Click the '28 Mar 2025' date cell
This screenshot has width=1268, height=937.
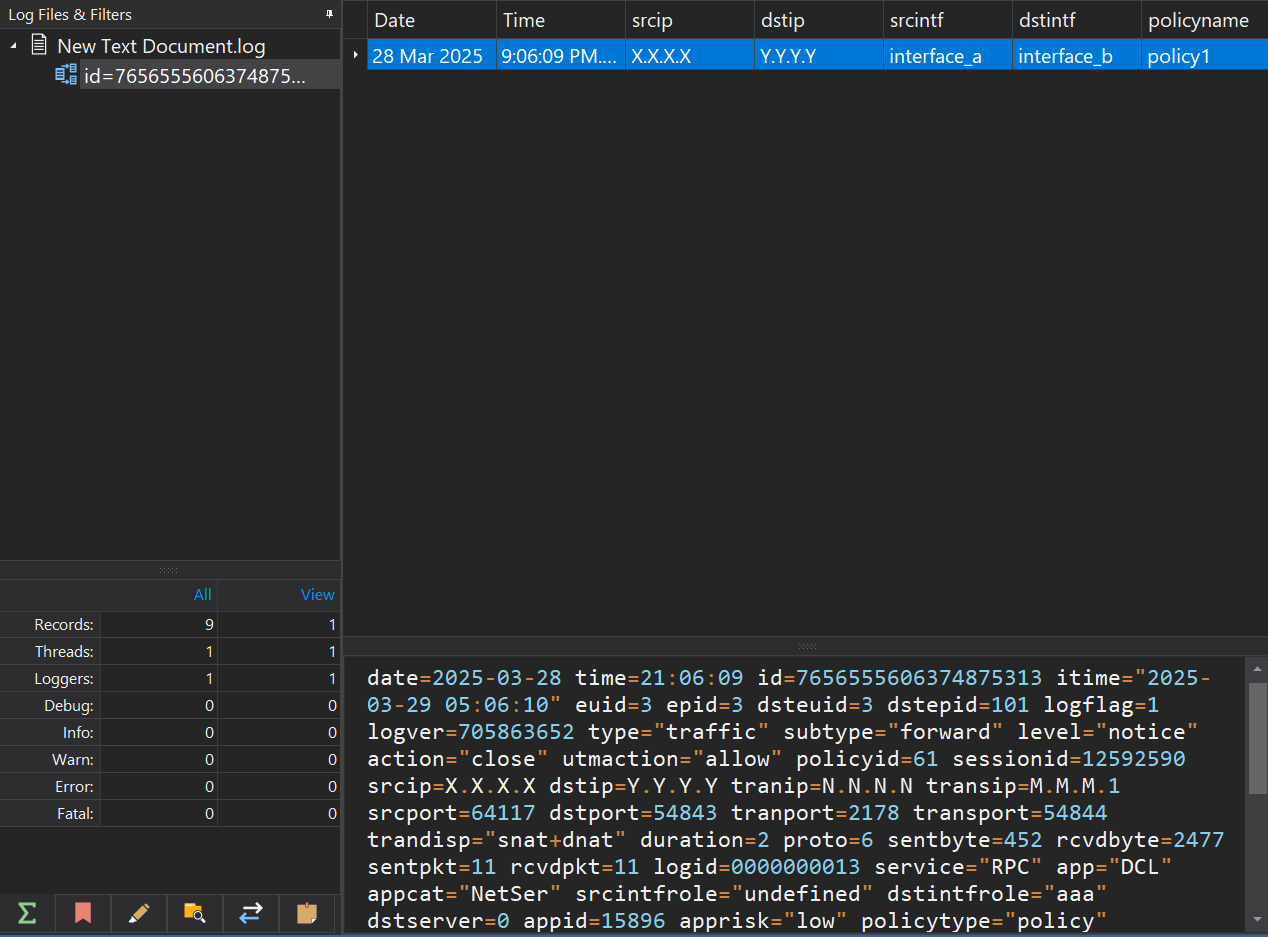[431, 55]
